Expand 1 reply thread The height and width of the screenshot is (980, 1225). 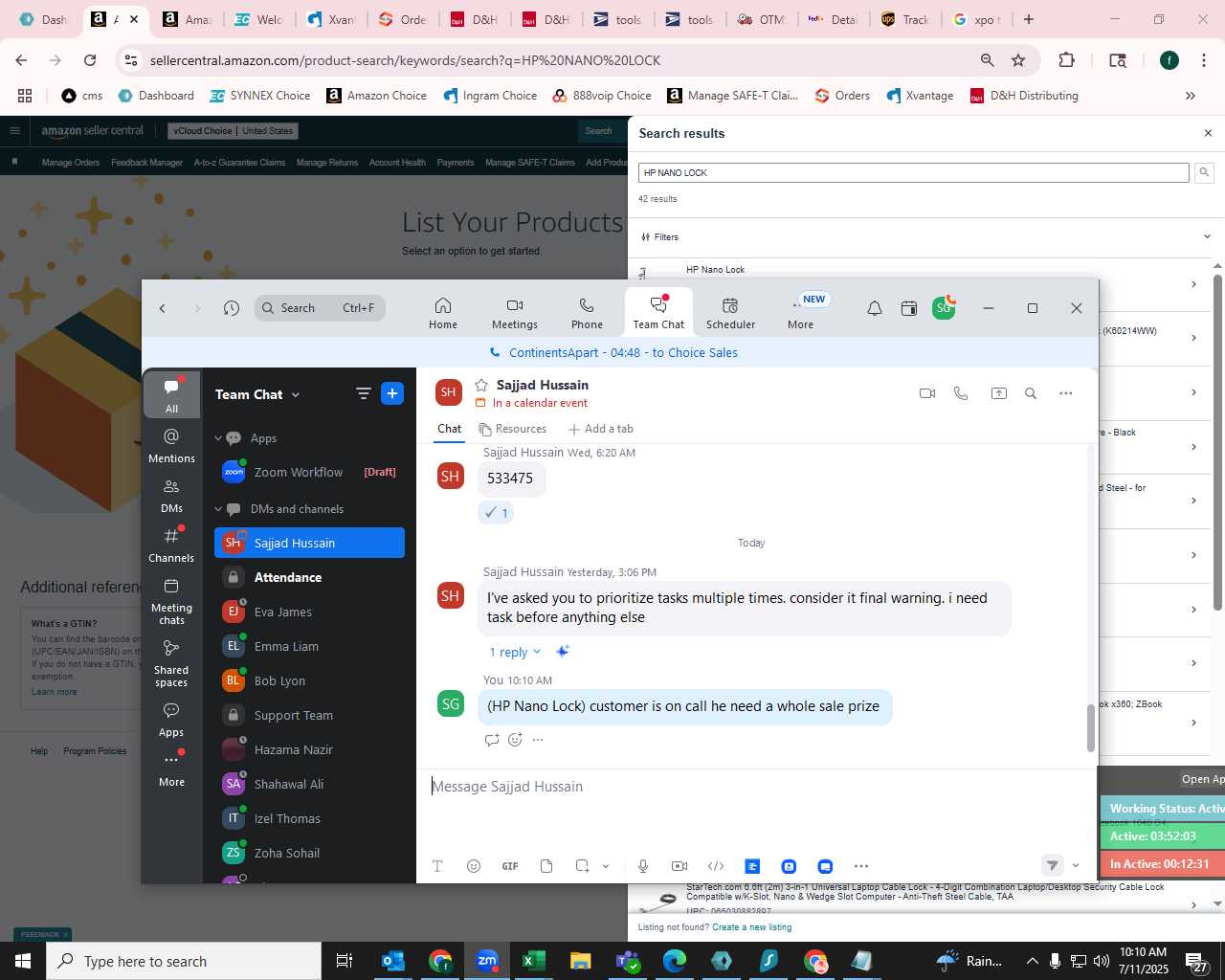coord(515,652)
